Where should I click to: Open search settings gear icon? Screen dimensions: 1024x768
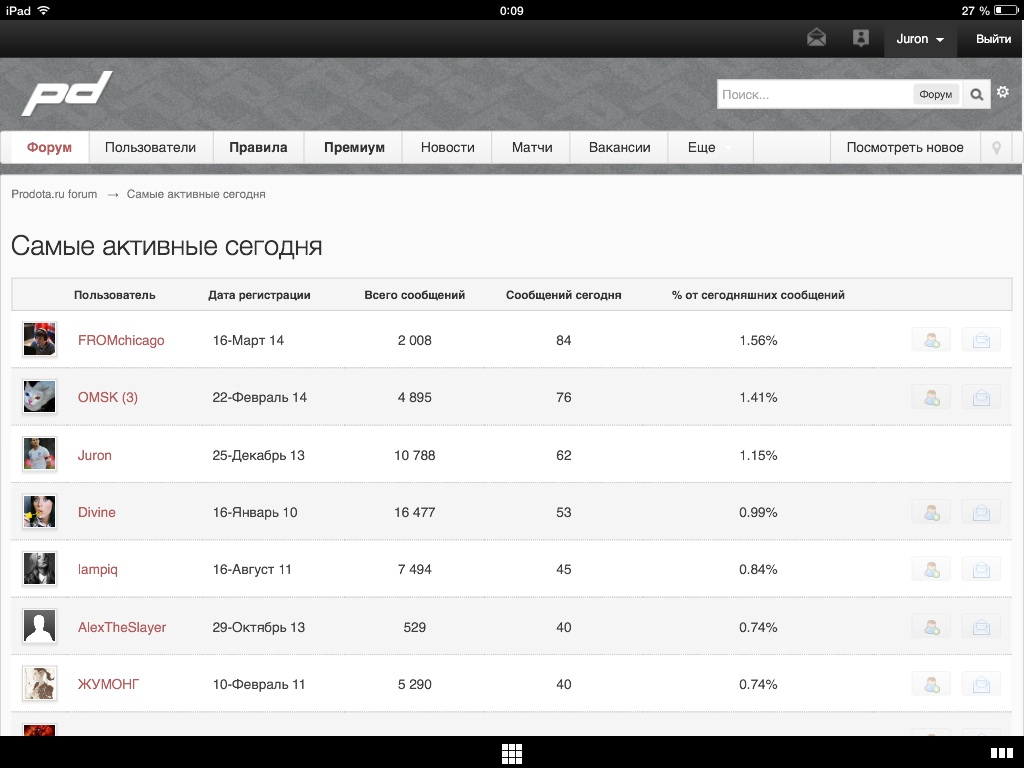pos(1003,93)
